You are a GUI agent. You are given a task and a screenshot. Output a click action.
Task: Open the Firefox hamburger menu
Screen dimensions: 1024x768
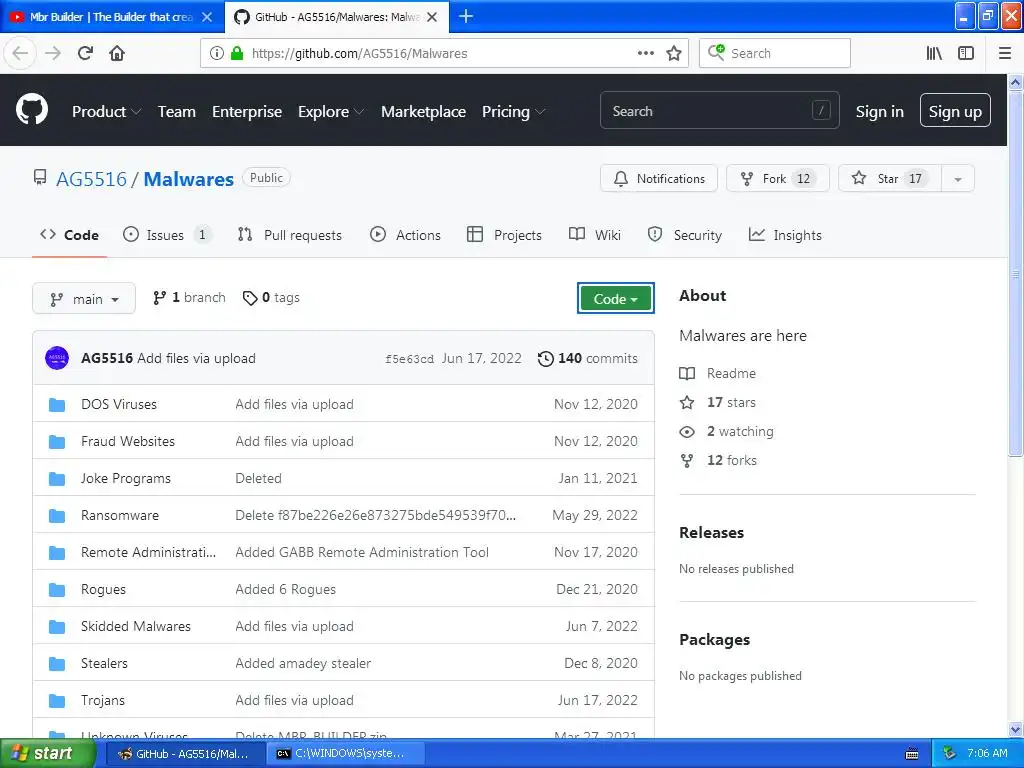point(1004,53)
